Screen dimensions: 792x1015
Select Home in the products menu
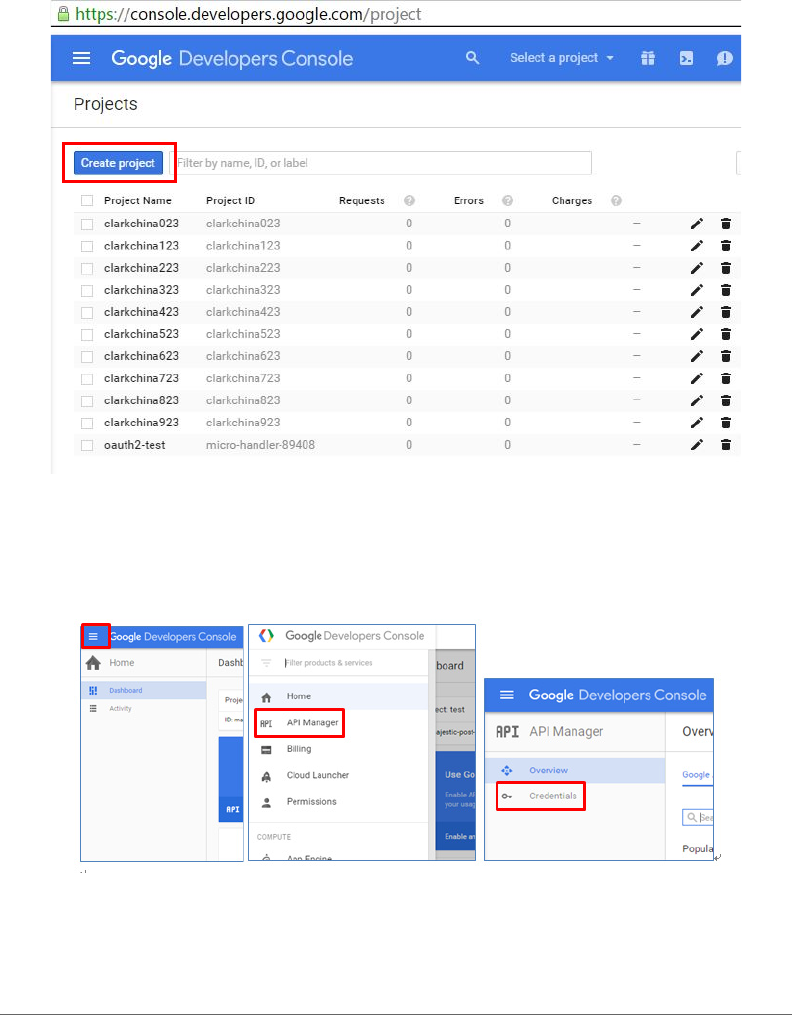(339, 697)
